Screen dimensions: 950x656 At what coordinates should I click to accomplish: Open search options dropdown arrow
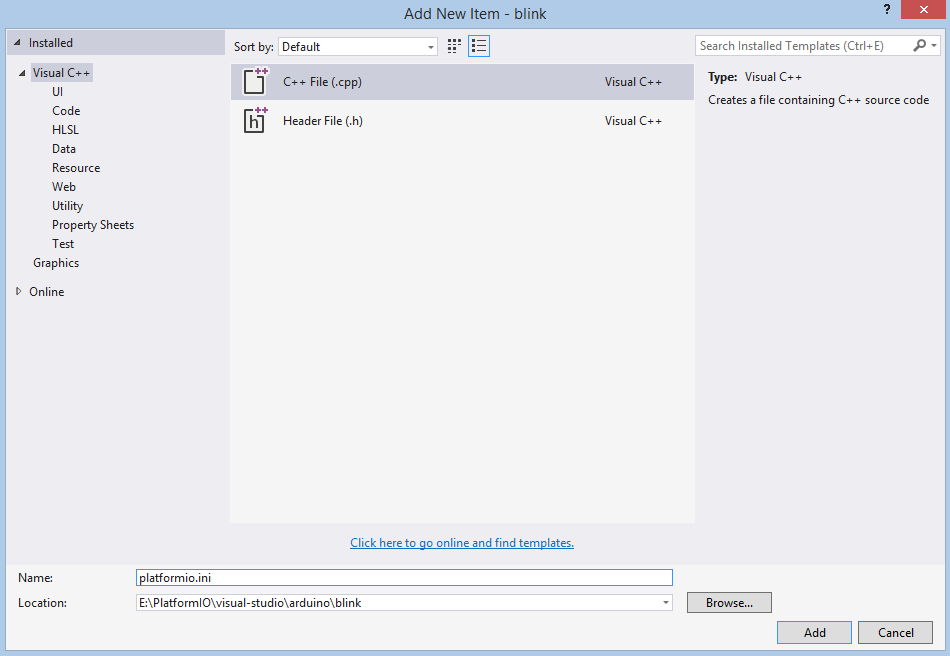(x=934, y=45)
